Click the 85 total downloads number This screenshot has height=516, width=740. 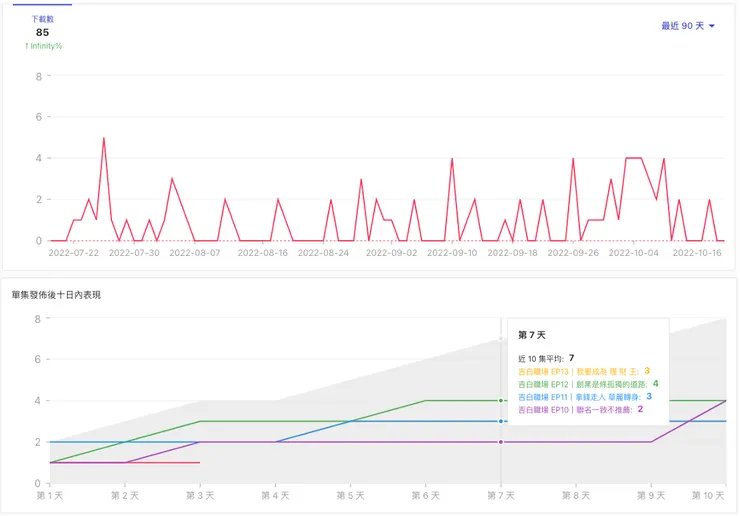[x=42, y=33]
